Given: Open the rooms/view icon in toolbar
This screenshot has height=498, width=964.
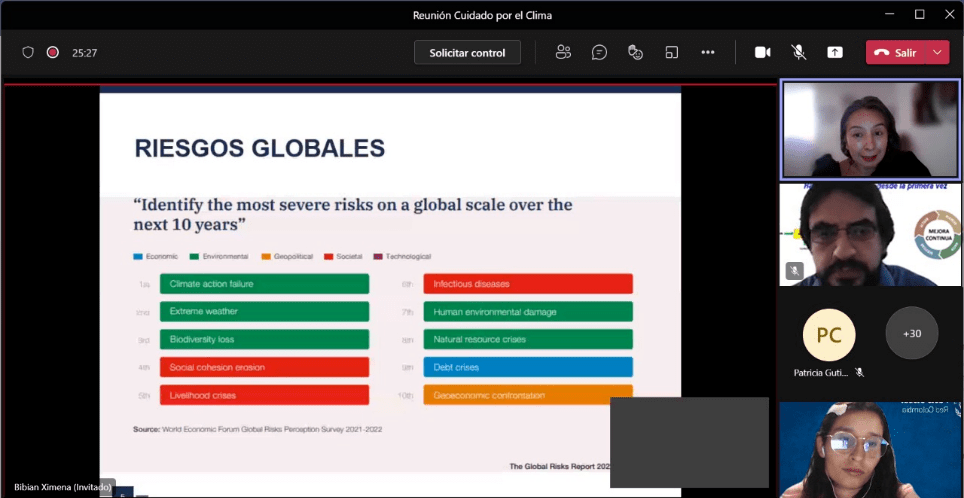Looking at the screenshot, I should pos(672,52).
